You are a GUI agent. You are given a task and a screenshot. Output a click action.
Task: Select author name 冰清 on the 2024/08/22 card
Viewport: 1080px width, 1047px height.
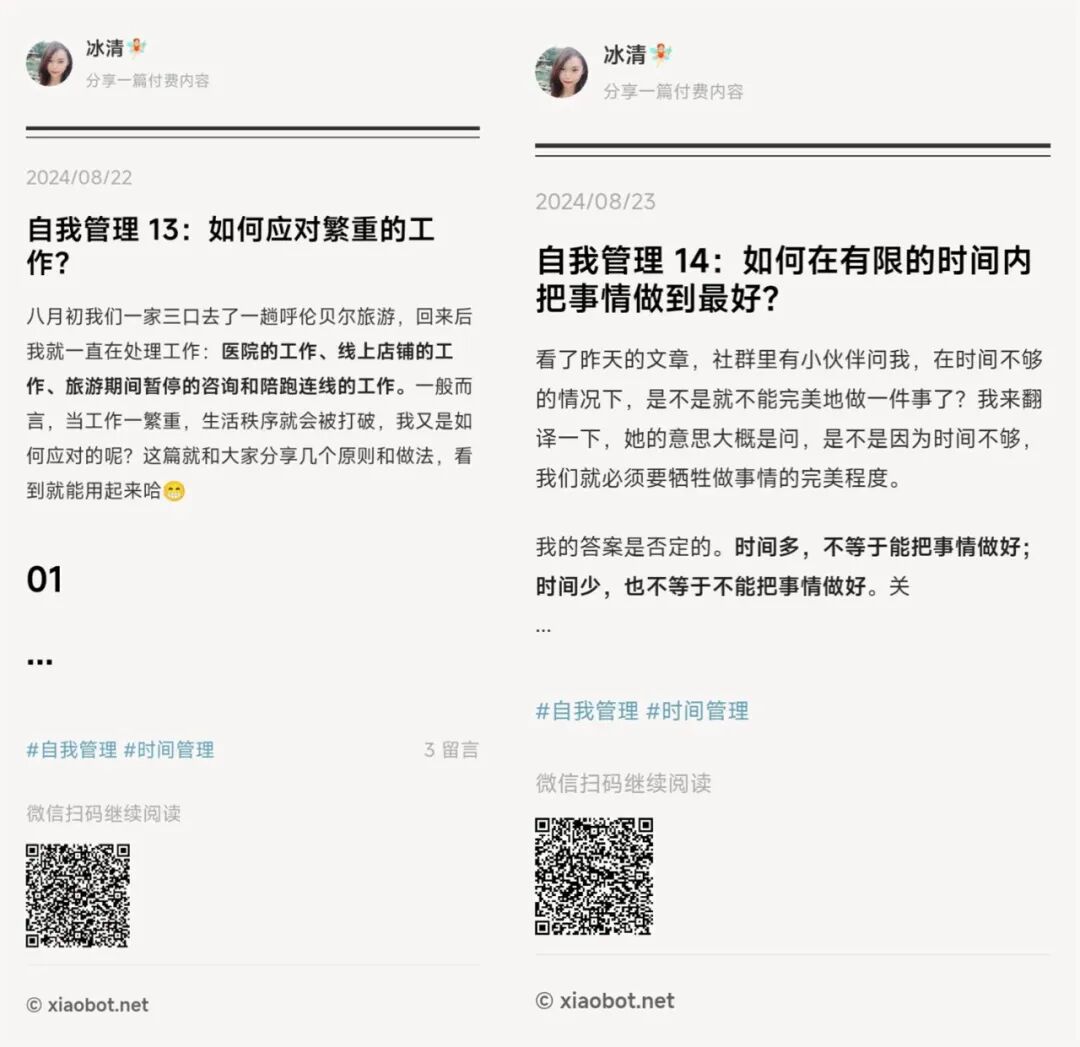pos(105,48)
